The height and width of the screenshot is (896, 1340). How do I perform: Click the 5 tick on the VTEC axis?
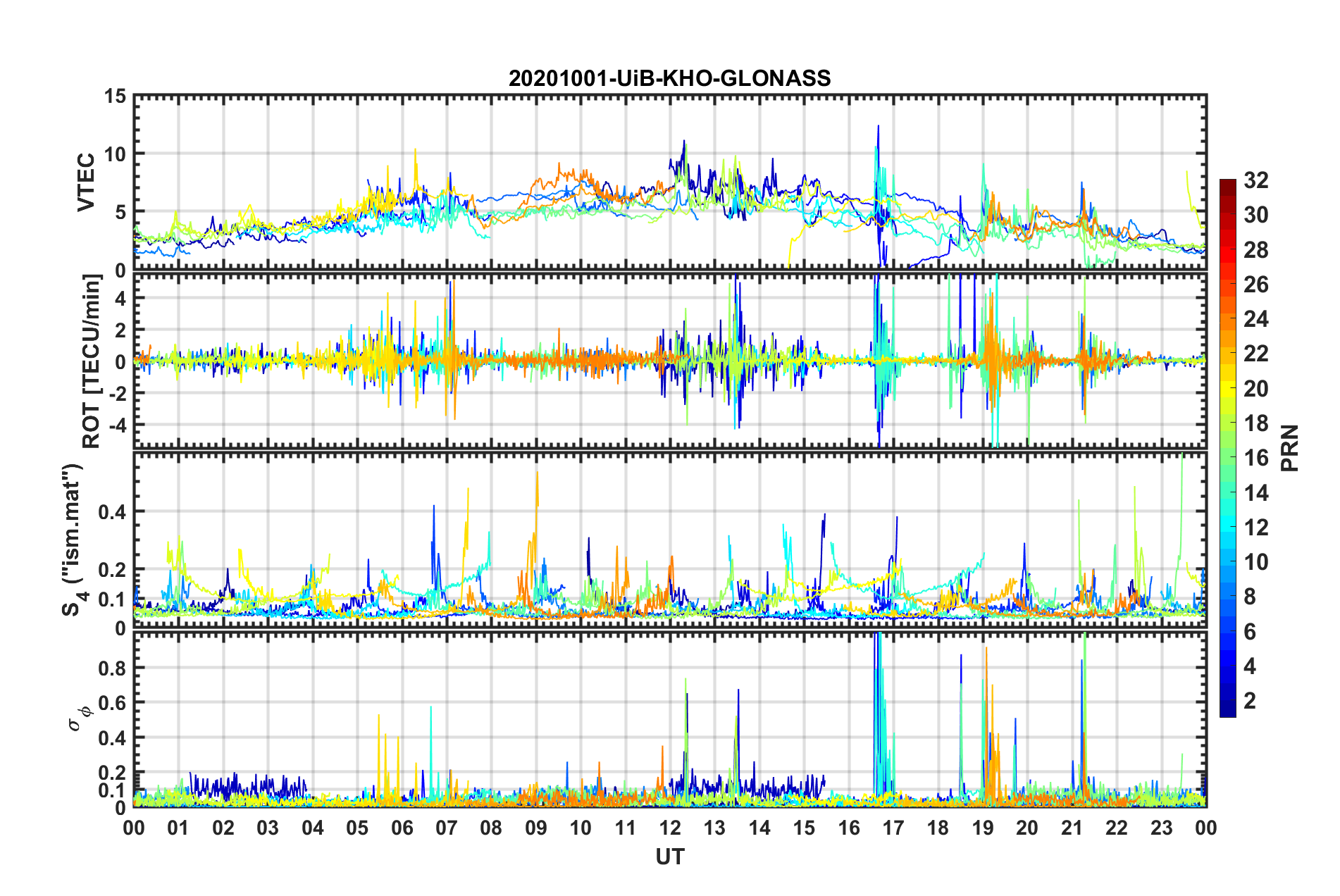[121, 212]
